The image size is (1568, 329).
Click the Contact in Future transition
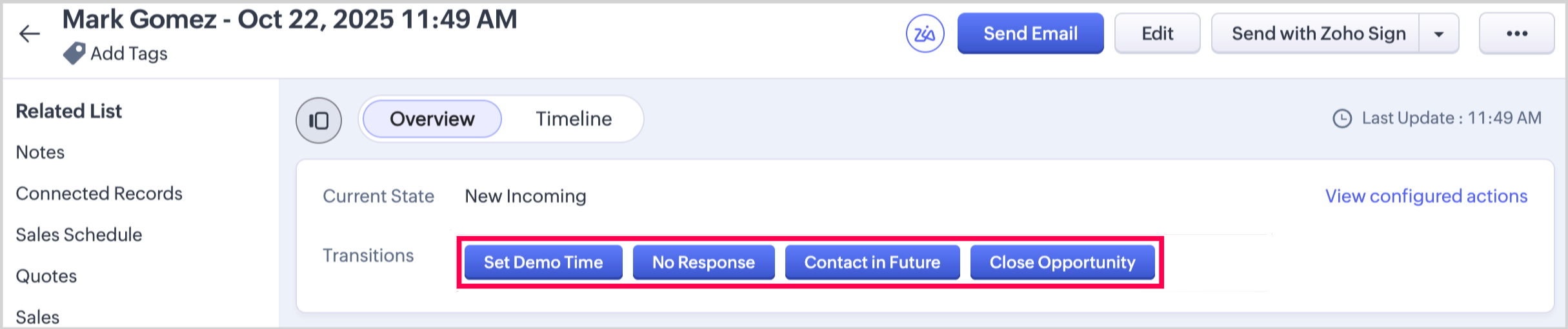[872, 263]
